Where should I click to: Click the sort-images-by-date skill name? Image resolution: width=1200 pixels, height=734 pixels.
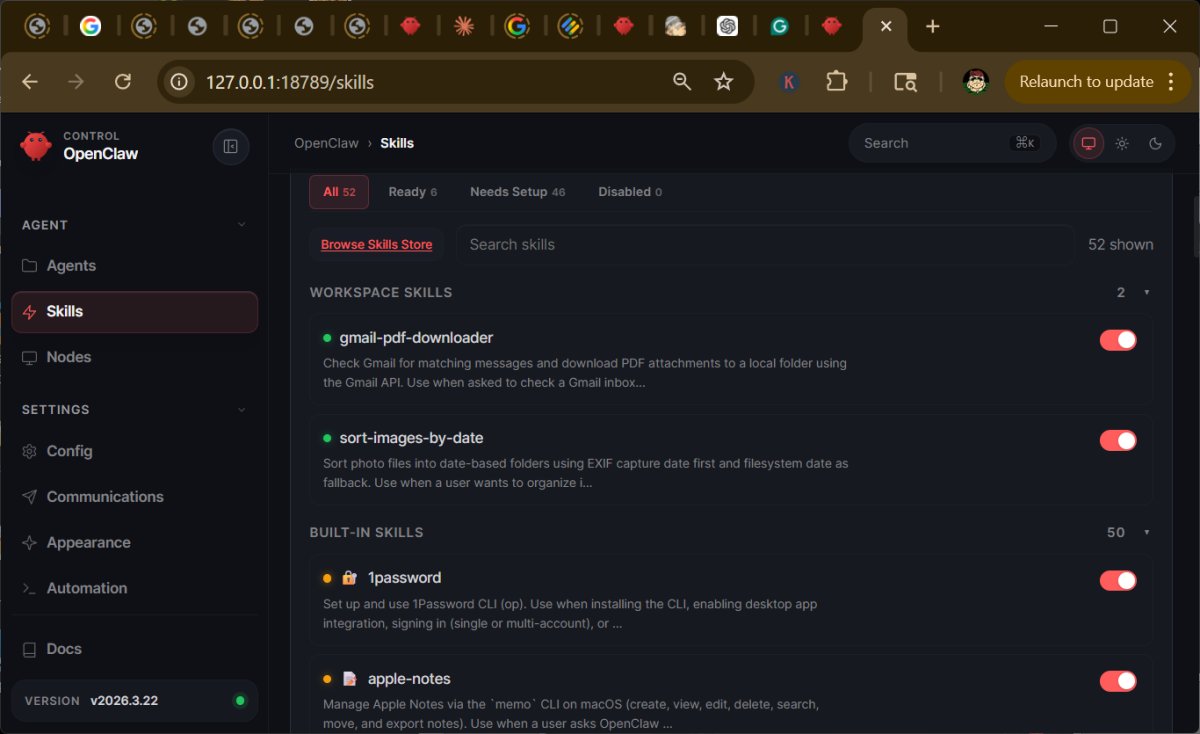click(411, 438)
